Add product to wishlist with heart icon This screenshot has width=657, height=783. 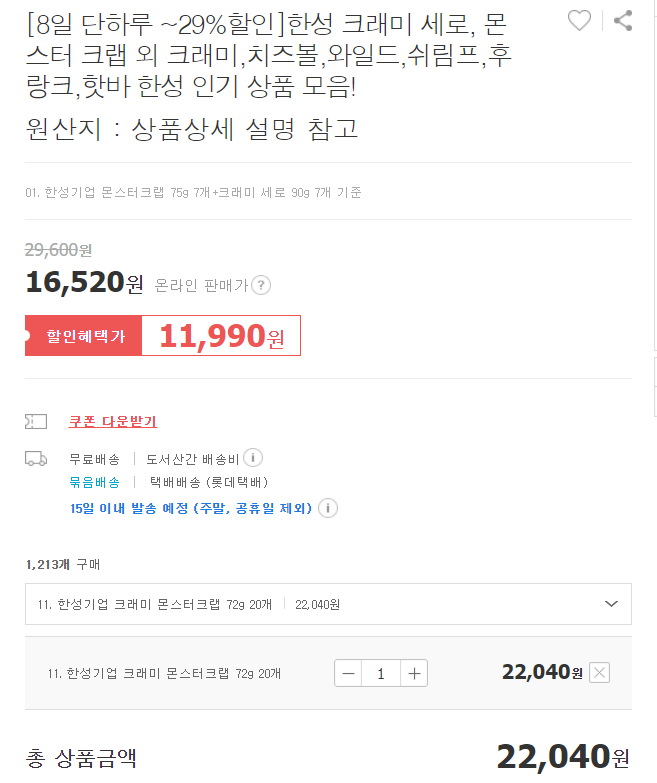pos(579,20)
